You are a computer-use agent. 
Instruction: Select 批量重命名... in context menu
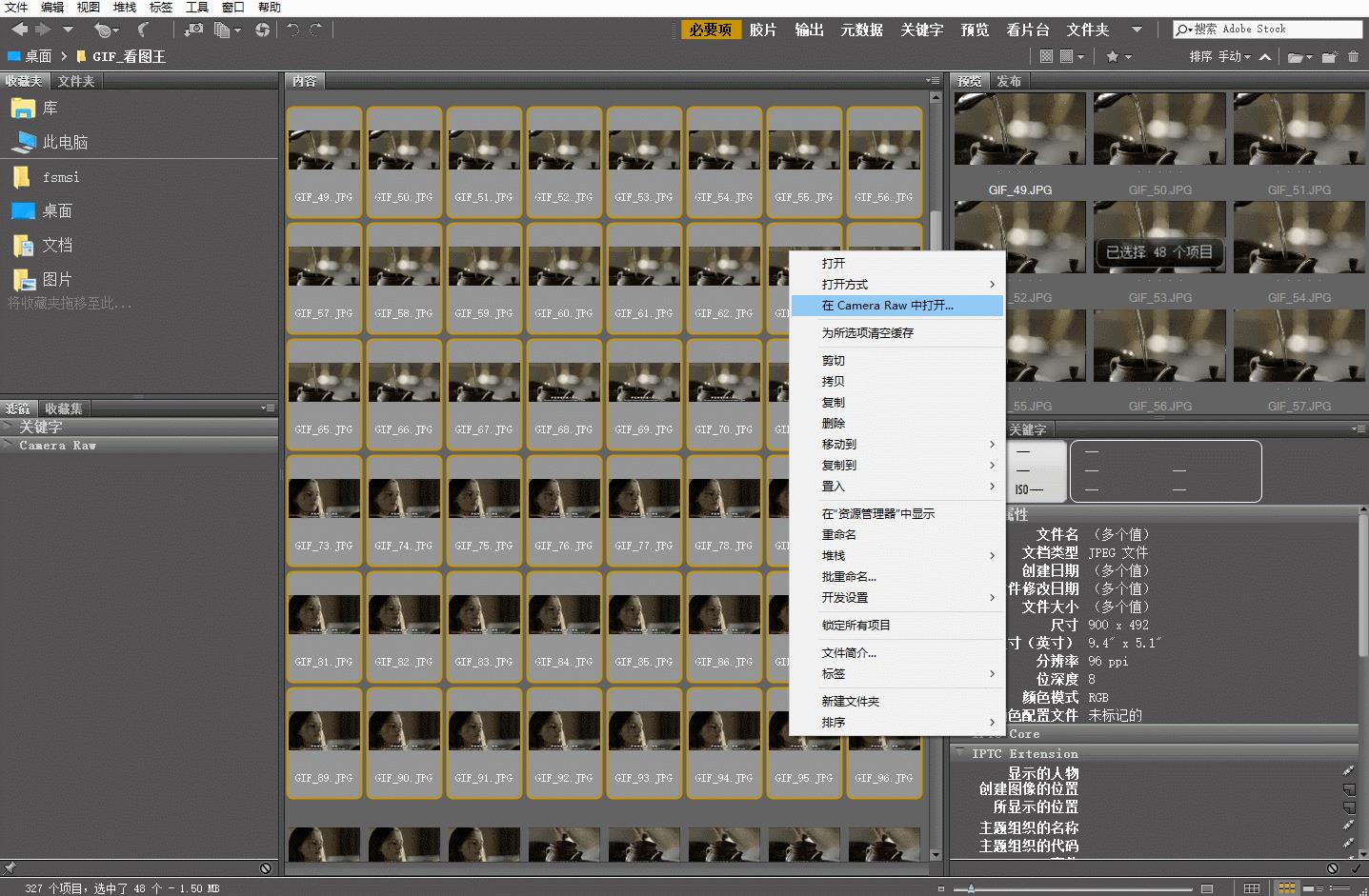point(848,576)
